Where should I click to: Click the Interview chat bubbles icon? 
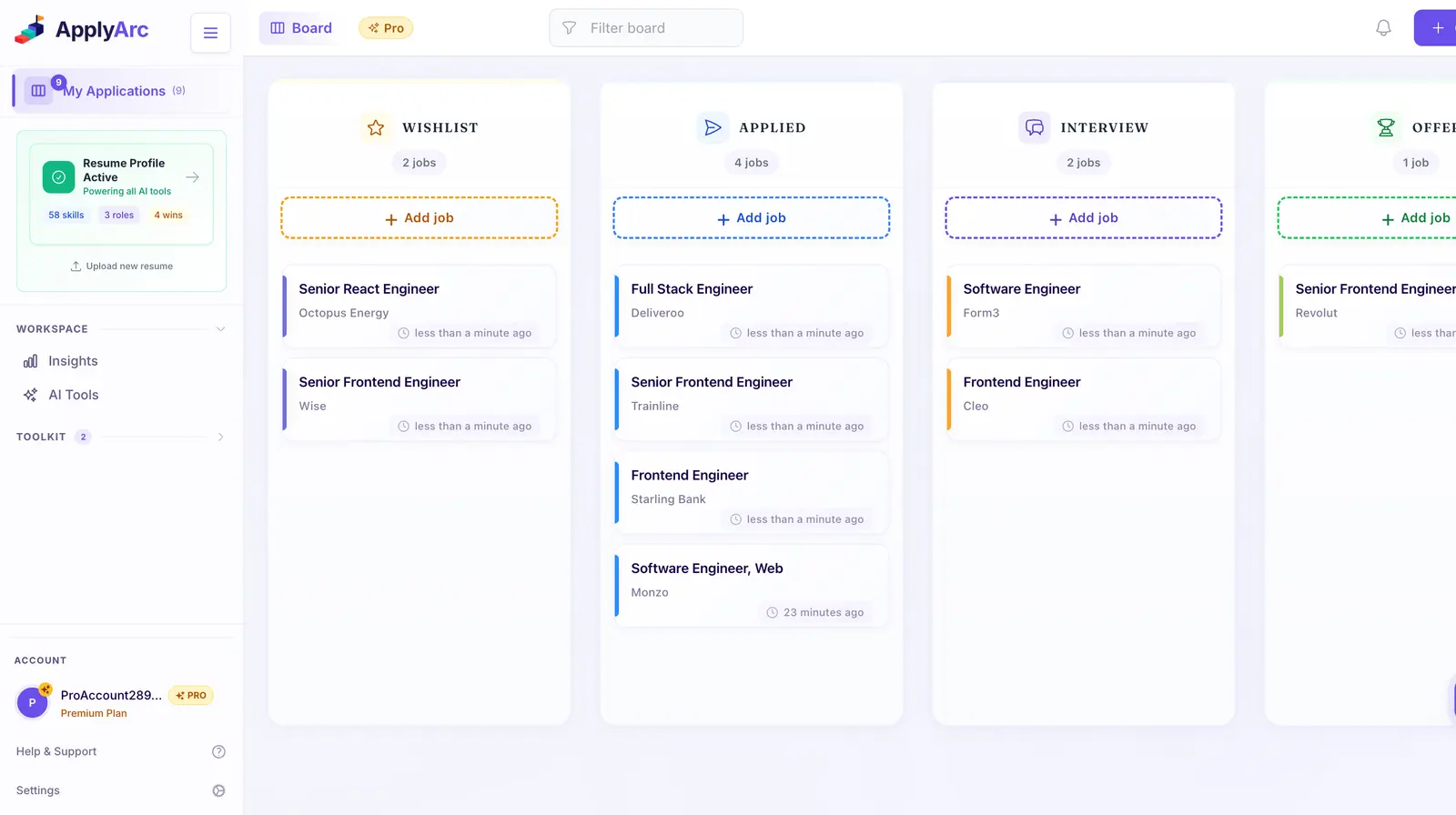pyautogui.click(x=1035, y=127)
